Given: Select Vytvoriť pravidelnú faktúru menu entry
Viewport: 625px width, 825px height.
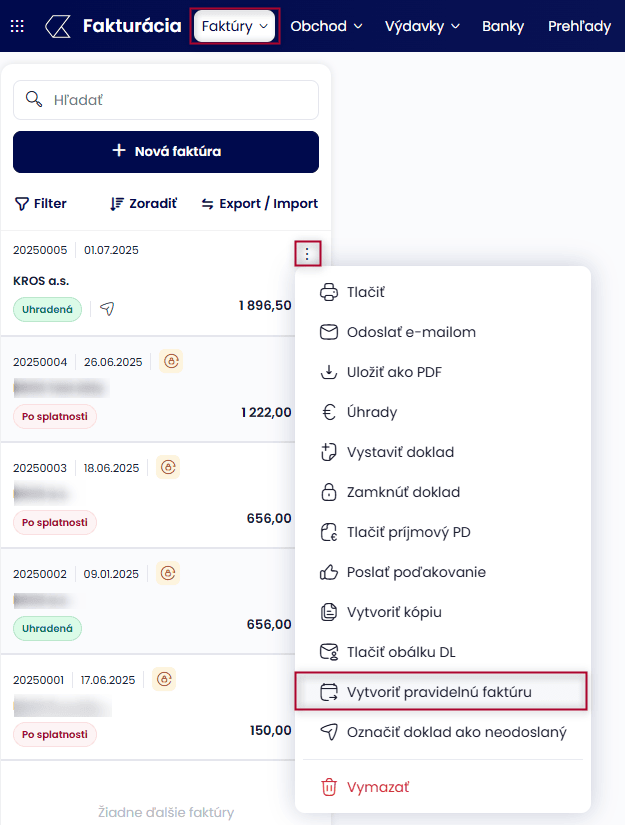Looking at the screenshot, I should tap(440, 692).
